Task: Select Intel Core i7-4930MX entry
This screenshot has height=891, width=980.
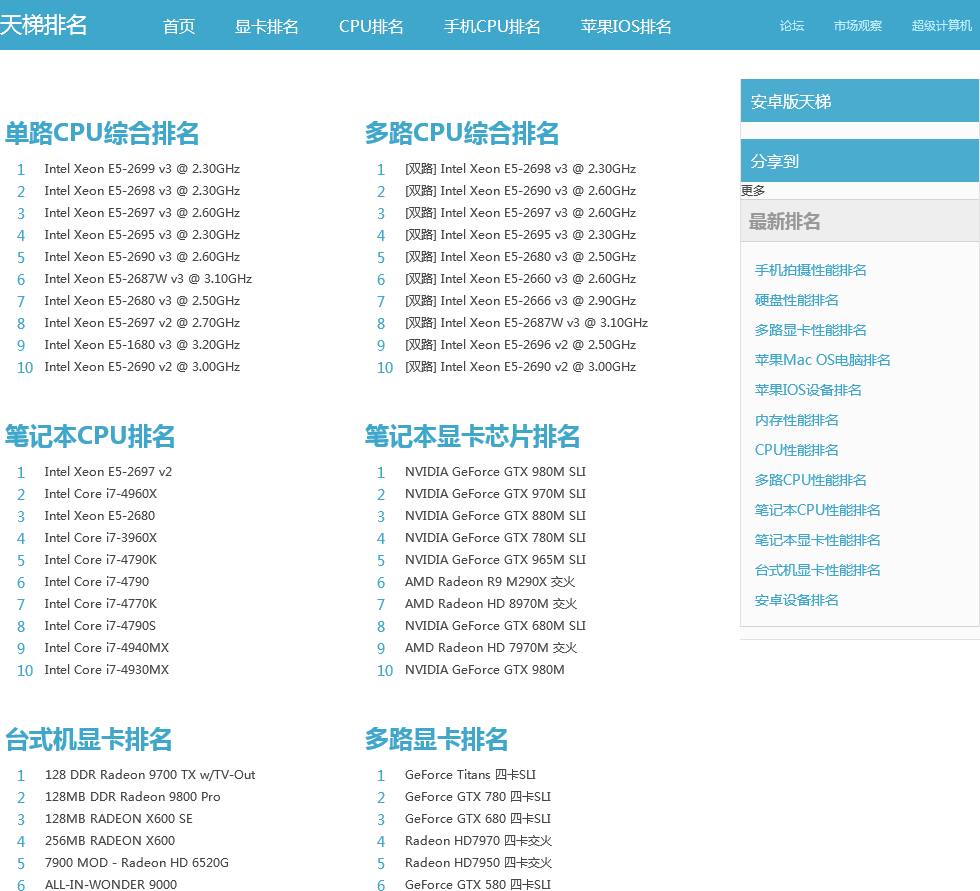Action: (x=107, y=670)
